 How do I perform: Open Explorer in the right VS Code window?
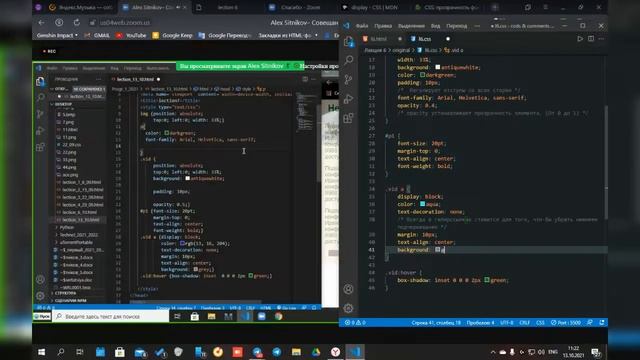click(349, 41)
